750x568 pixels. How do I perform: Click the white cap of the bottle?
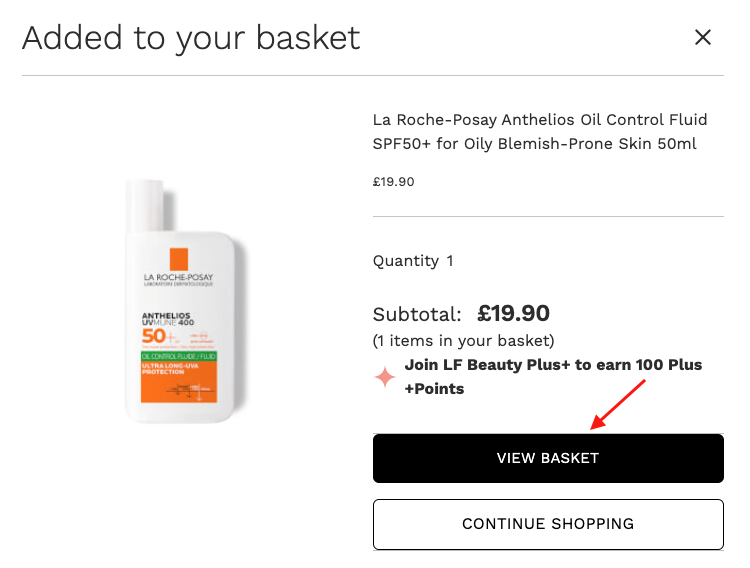pyautogui.click(x=146, y=205)
